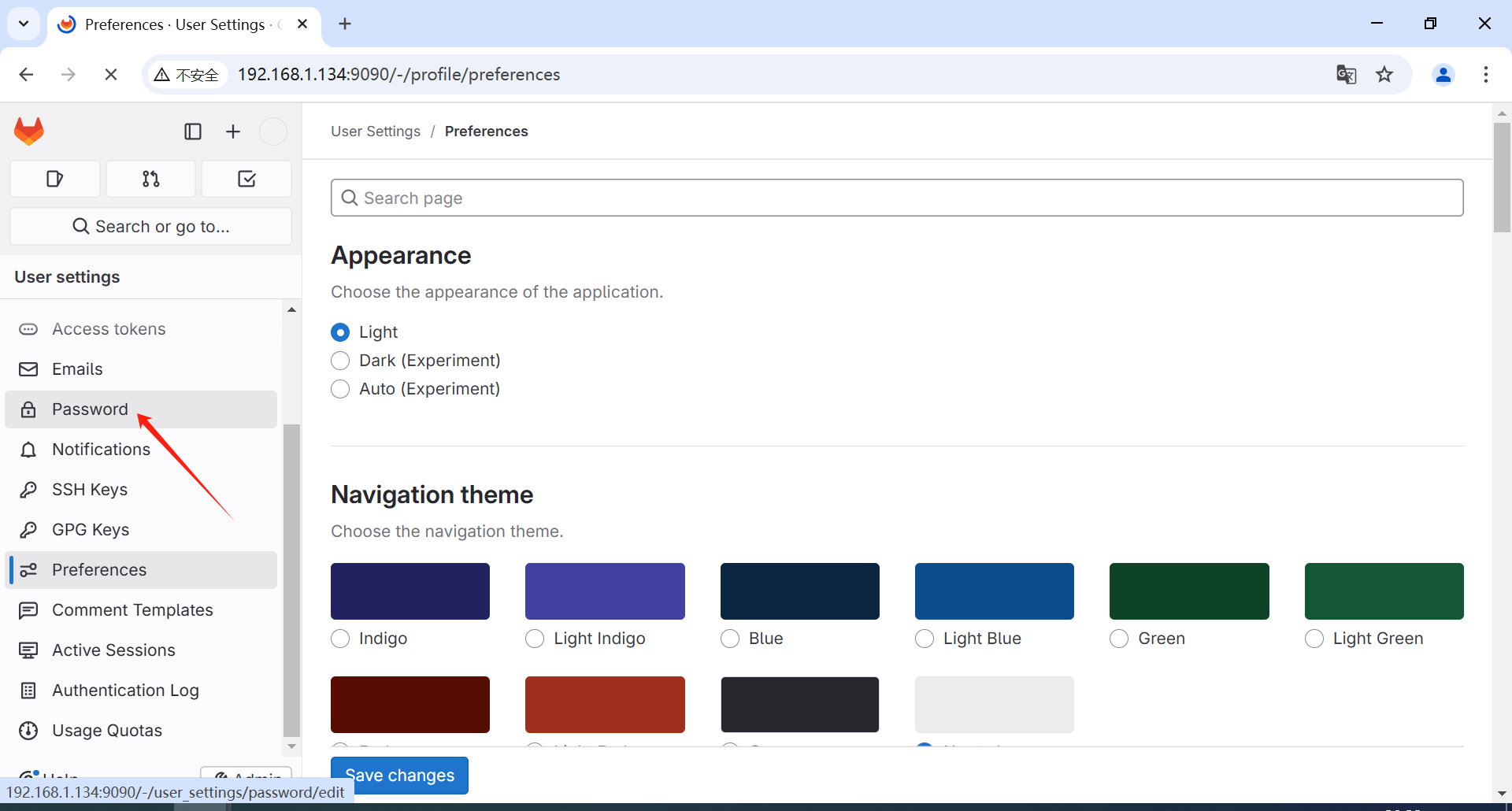
Task: Click the sidebar scroll up arrow
Action: (291, 310)
